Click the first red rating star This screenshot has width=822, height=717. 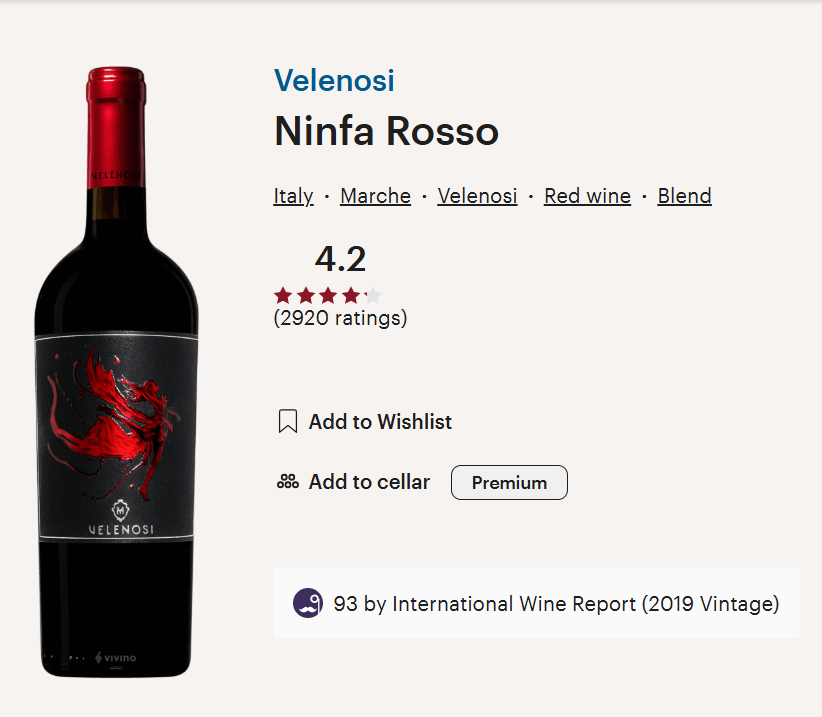[x=283, y=296]
